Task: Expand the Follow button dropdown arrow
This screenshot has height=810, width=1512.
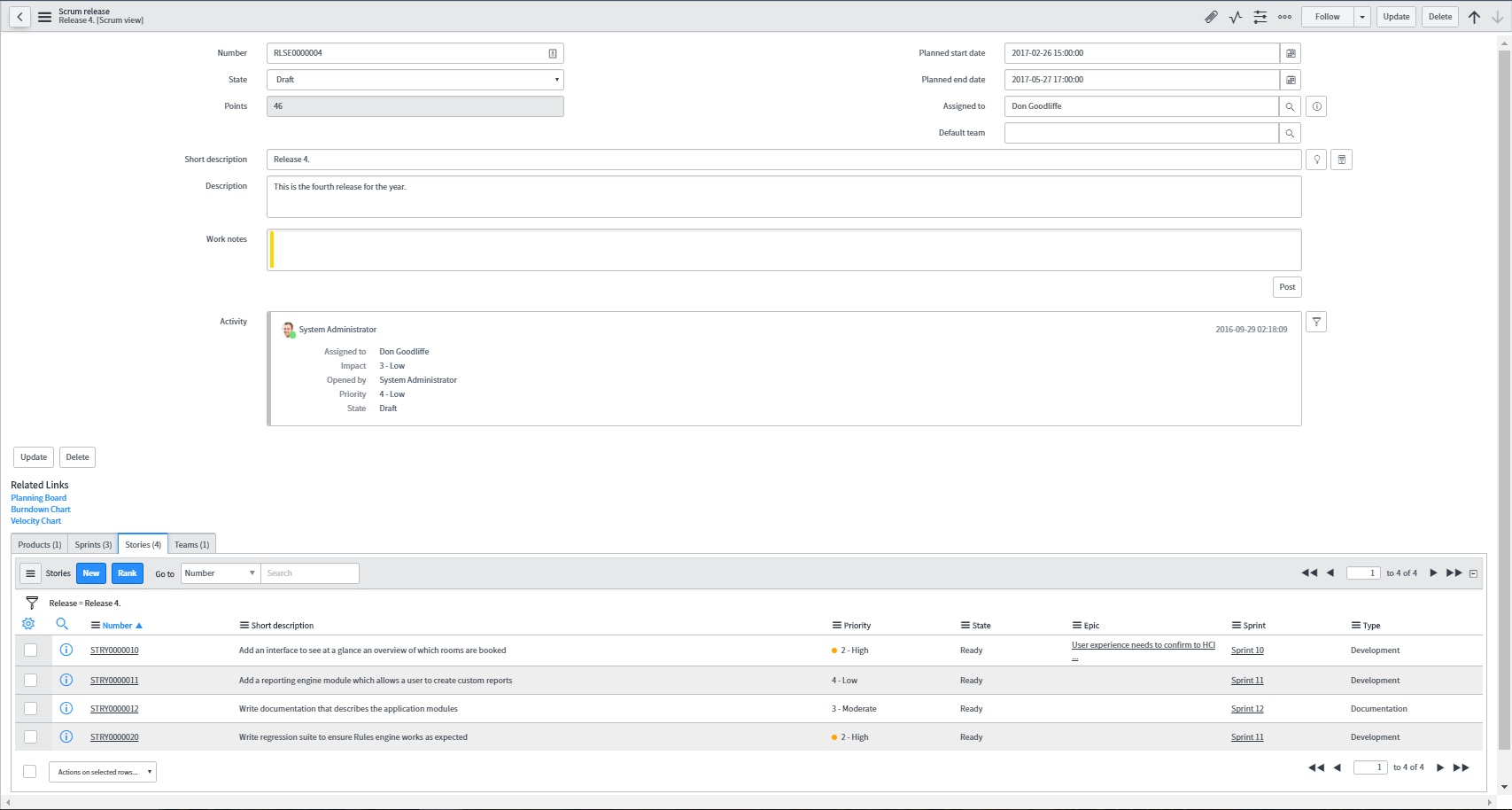Action: click(x=1362, y=17)
